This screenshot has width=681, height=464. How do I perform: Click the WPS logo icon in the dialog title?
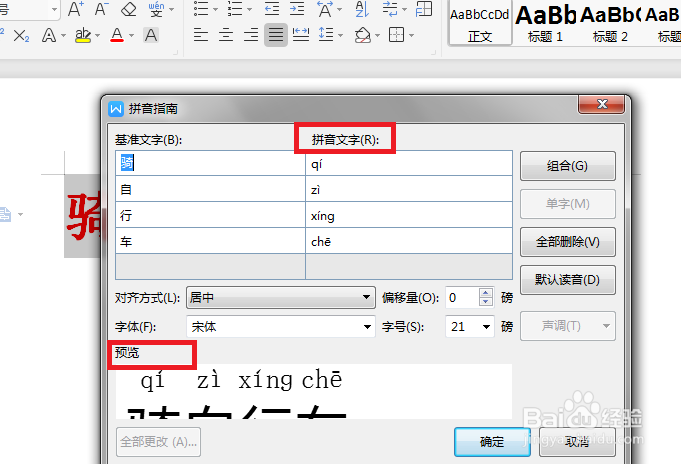tap(116, 109)
